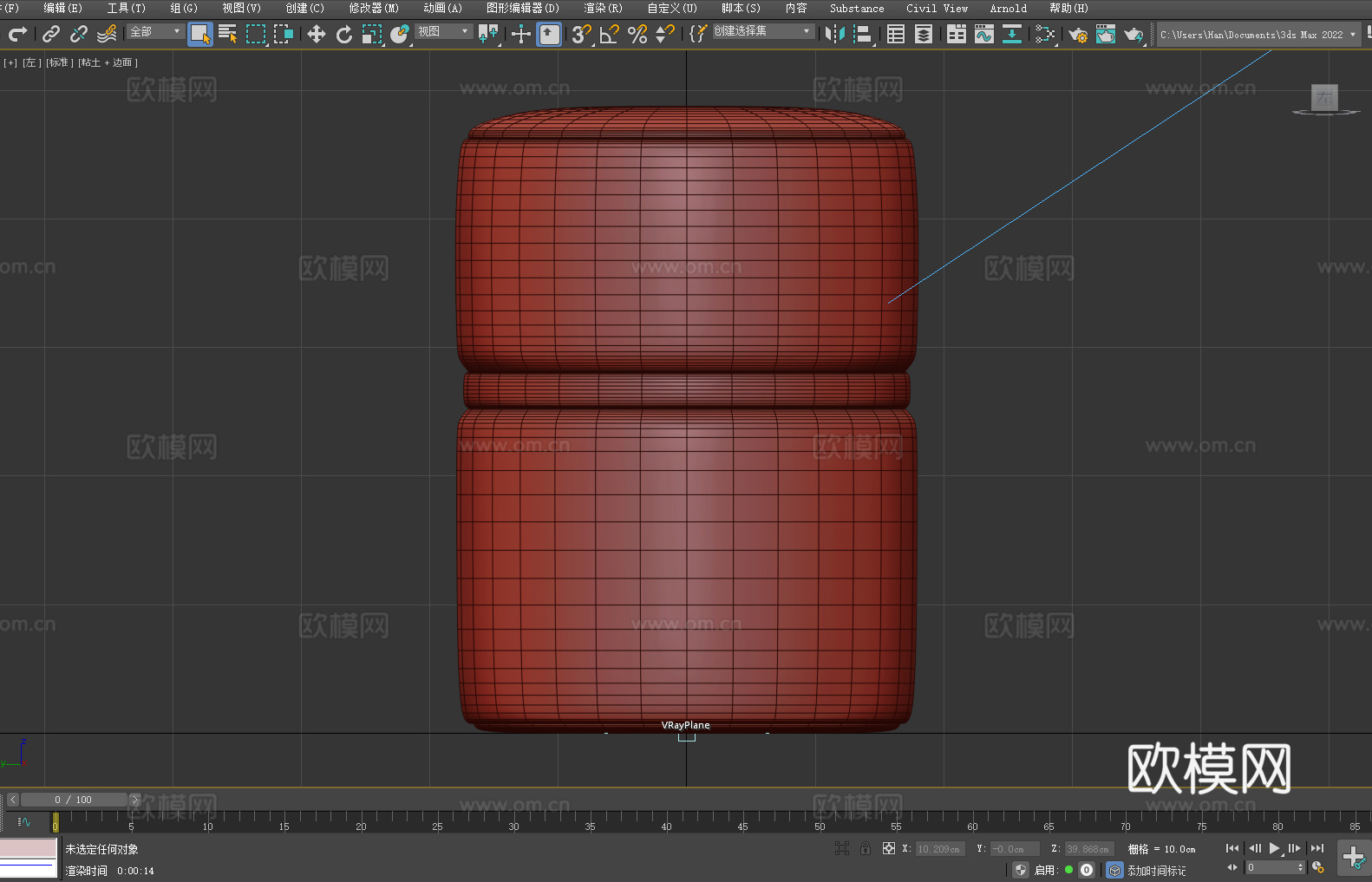Select the Link objects tool

coord(51,34)
